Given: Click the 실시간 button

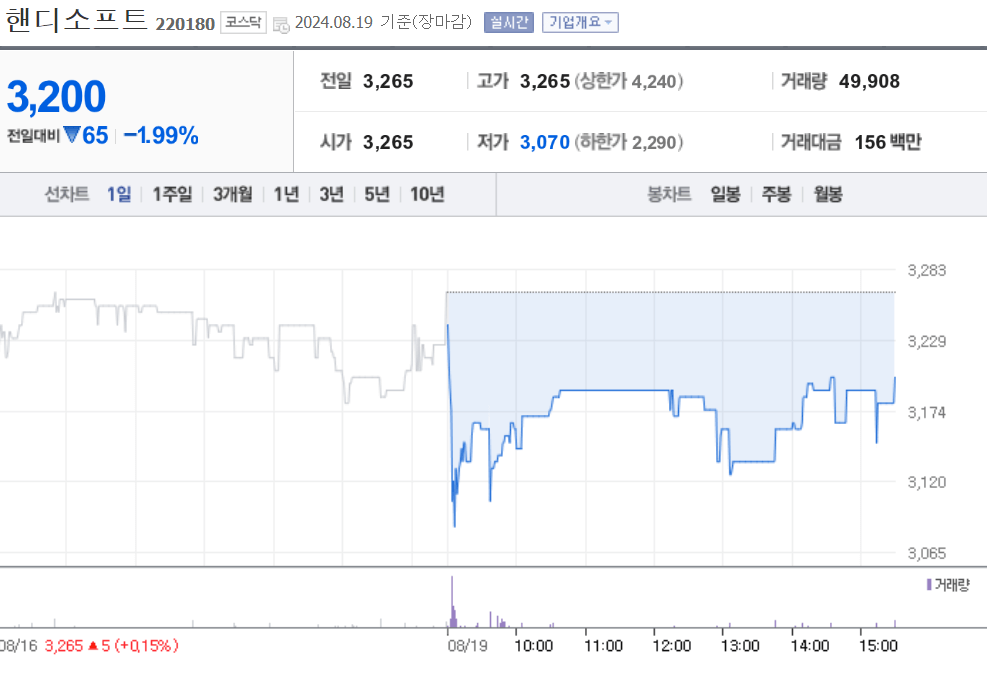Looking at the screenshot, I should pos(509,23).
